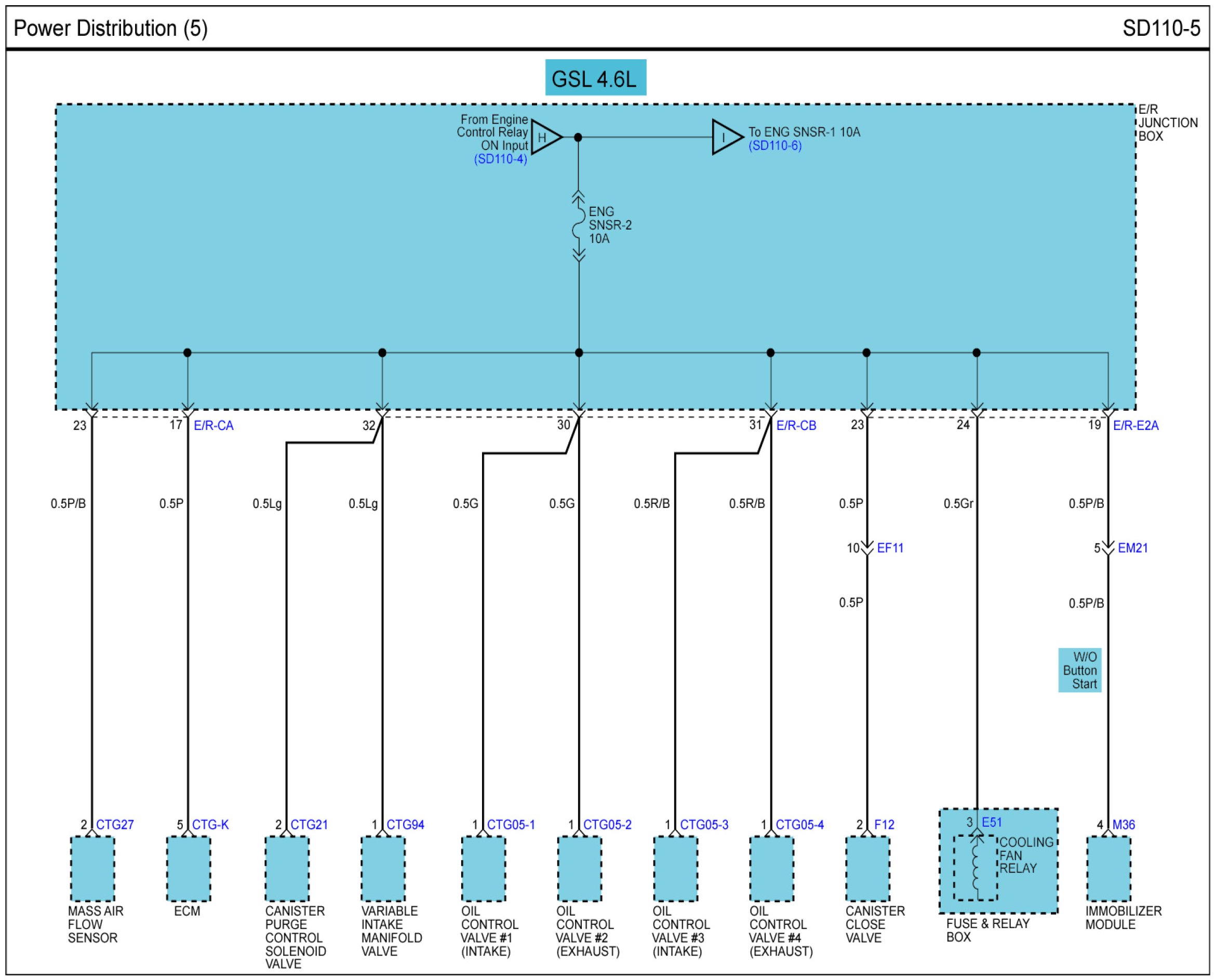
Task: Click the EF11 connector label
Action: pos(890,548)
